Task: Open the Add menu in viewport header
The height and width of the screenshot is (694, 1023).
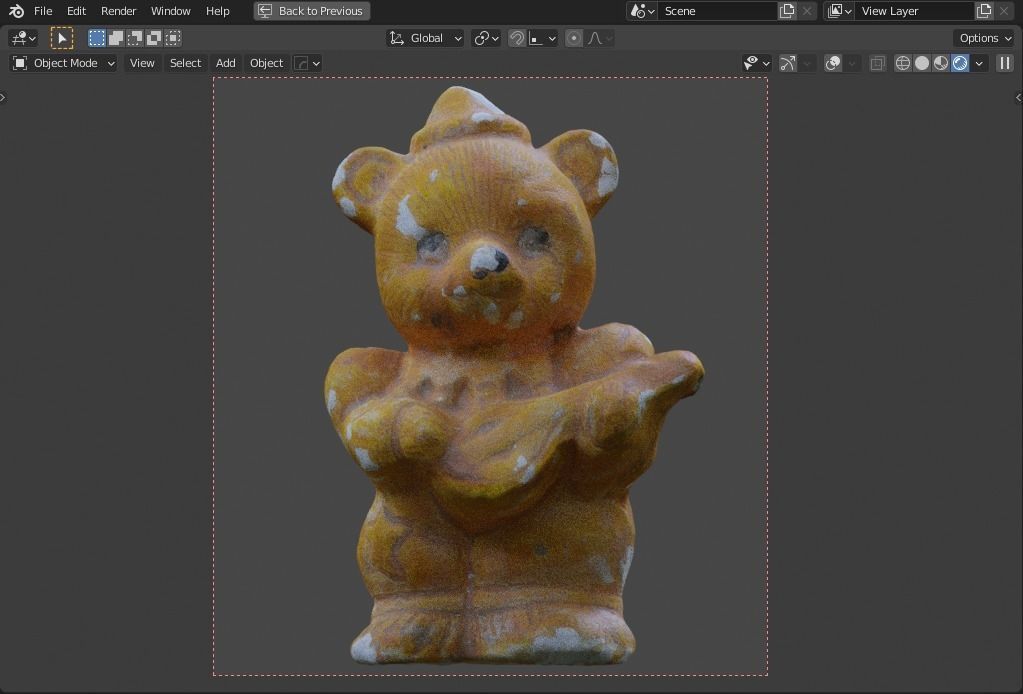Action: click(226, 63)
